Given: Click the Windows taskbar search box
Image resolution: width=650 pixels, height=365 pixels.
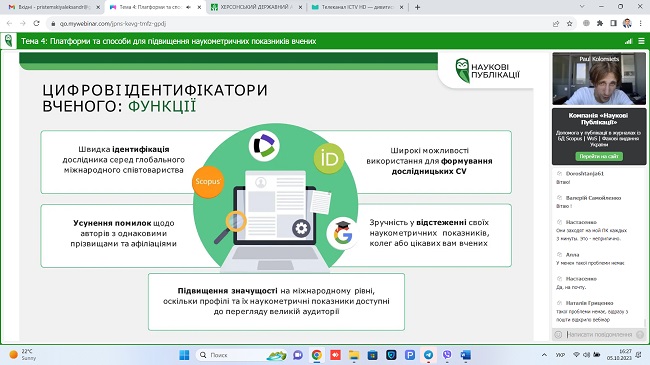Looking at the screenshot, I should 240,355.
